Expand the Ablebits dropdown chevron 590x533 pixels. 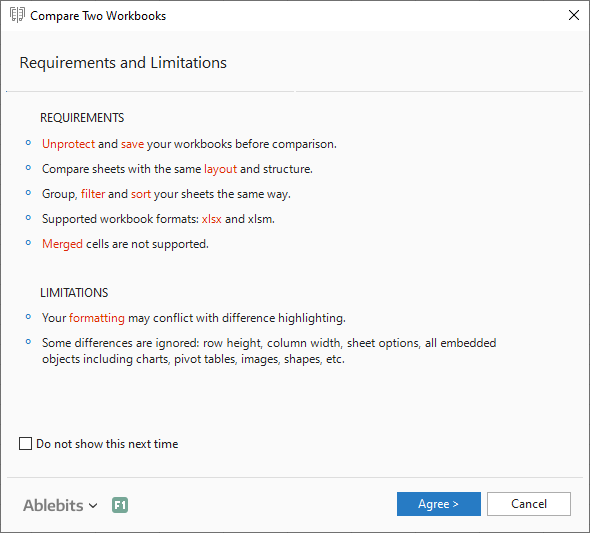click(x=93, y=506)
